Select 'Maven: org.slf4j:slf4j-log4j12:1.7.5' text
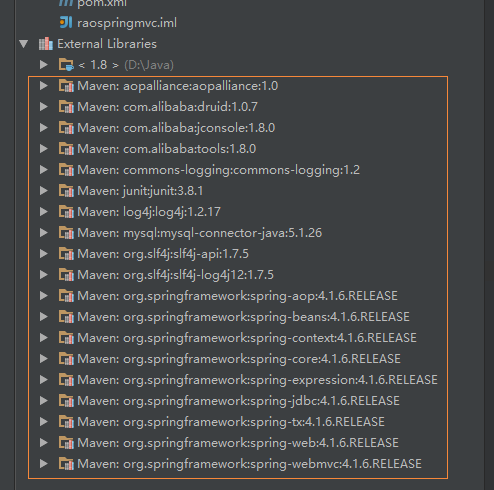This screenshot has width=494, height=490. 175,275
